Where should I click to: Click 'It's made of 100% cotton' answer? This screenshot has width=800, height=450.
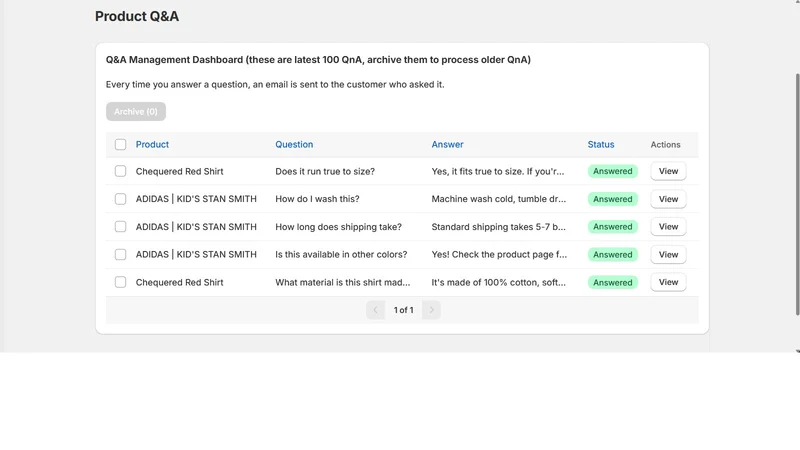tap(498, 283)
